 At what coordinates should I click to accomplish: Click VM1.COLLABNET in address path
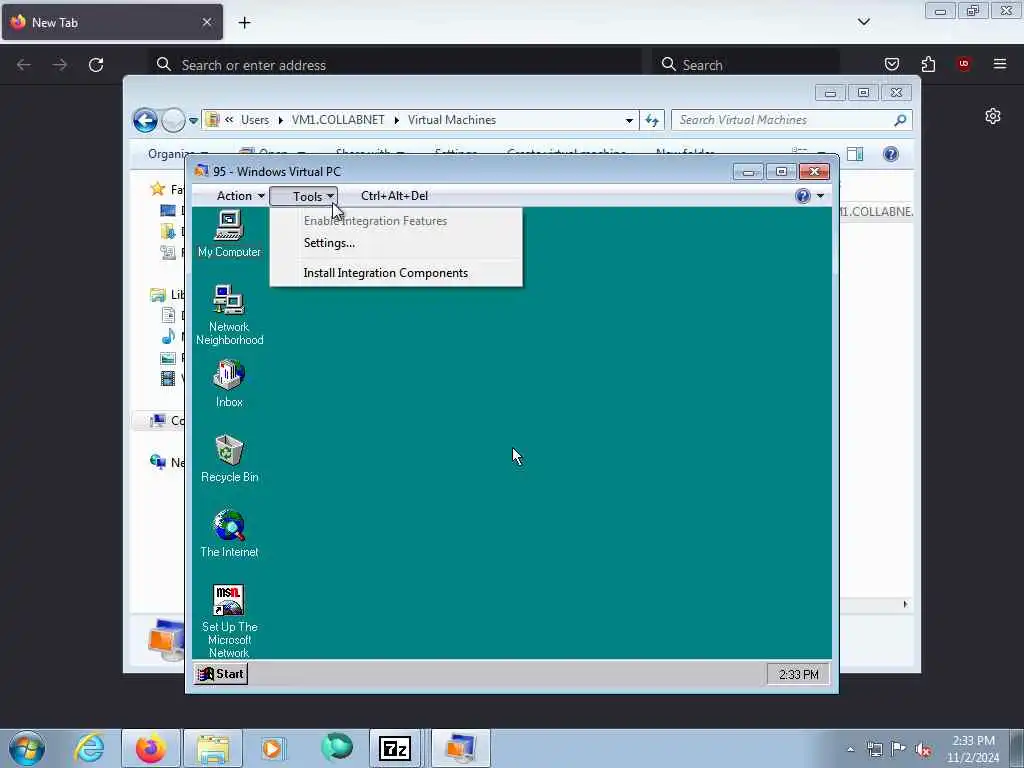pyautogui.click(x=338, y=120)
